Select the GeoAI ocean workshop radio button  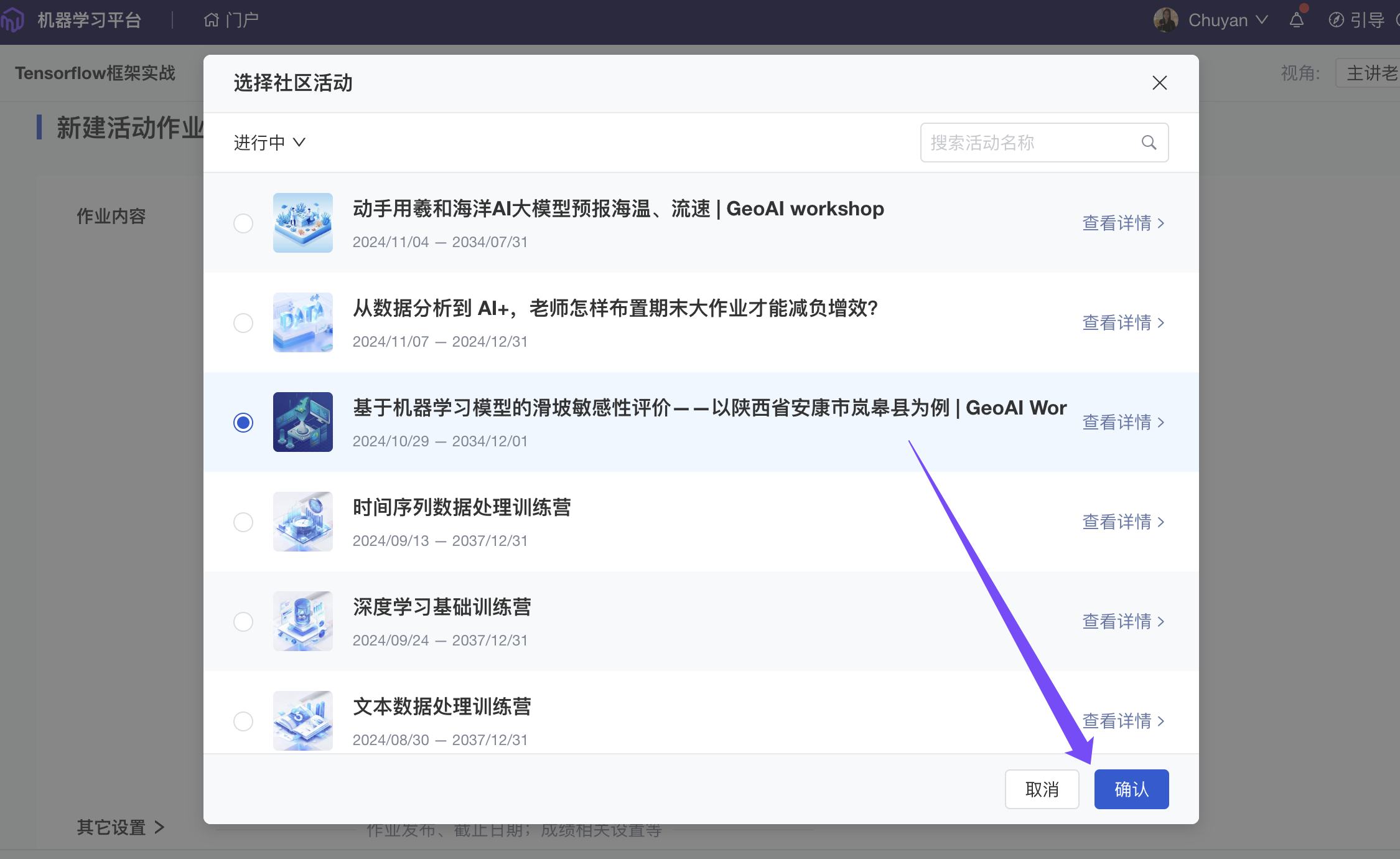tap(243, 223)
